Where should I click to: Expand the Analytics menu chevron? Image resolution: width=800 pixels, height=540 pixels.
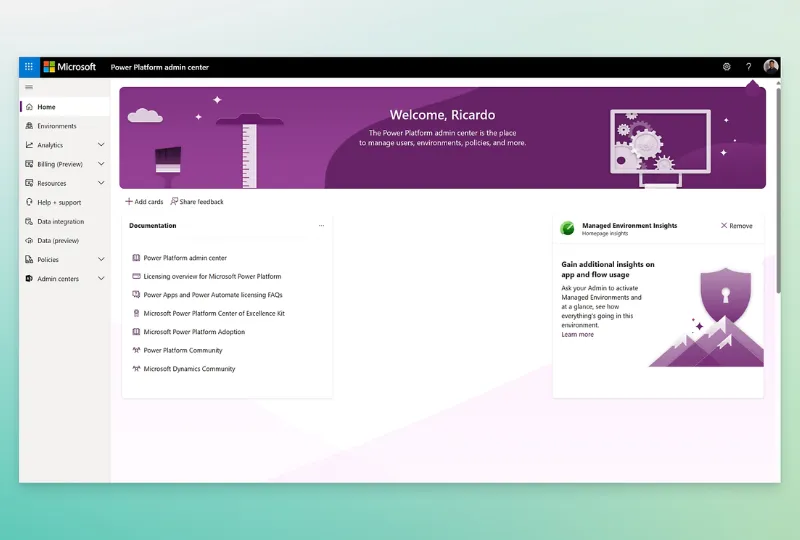coord(101,145)
